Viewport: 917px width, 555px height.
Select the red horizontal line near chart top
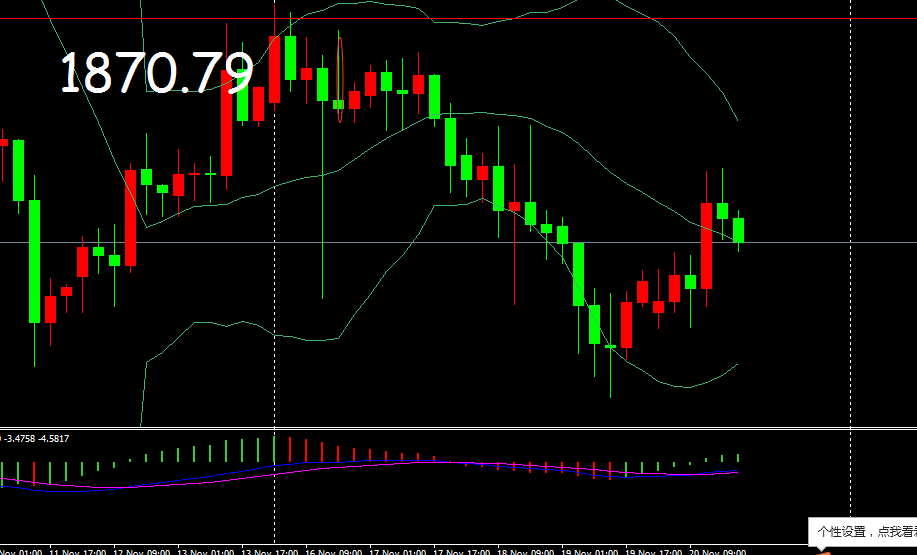click(x=458, y=19)
